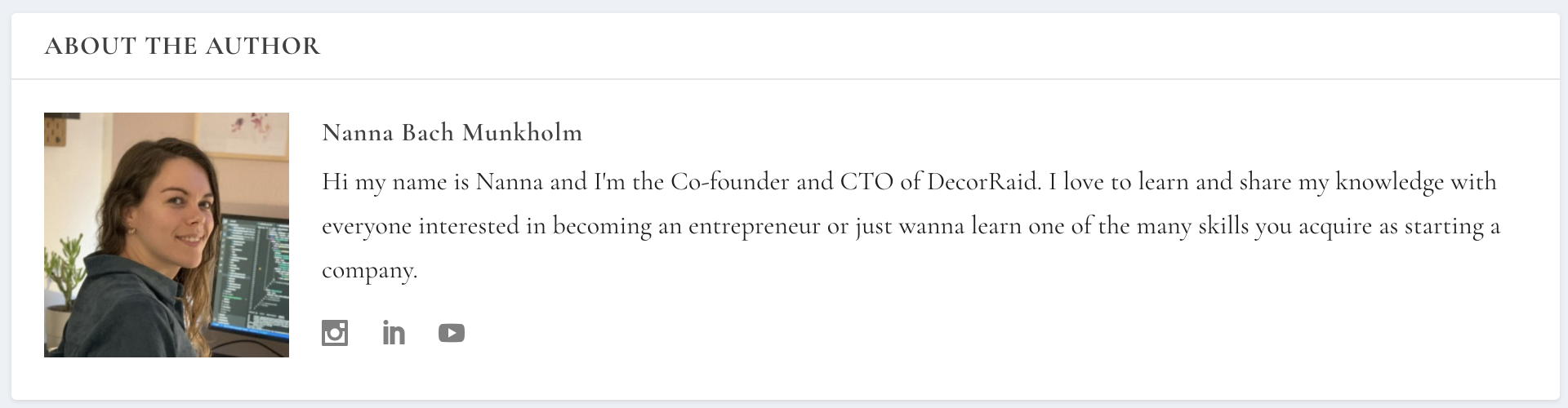1568x408 pixels.
Task: Open the author's Instagram profile icon
Action: point(335,333)
